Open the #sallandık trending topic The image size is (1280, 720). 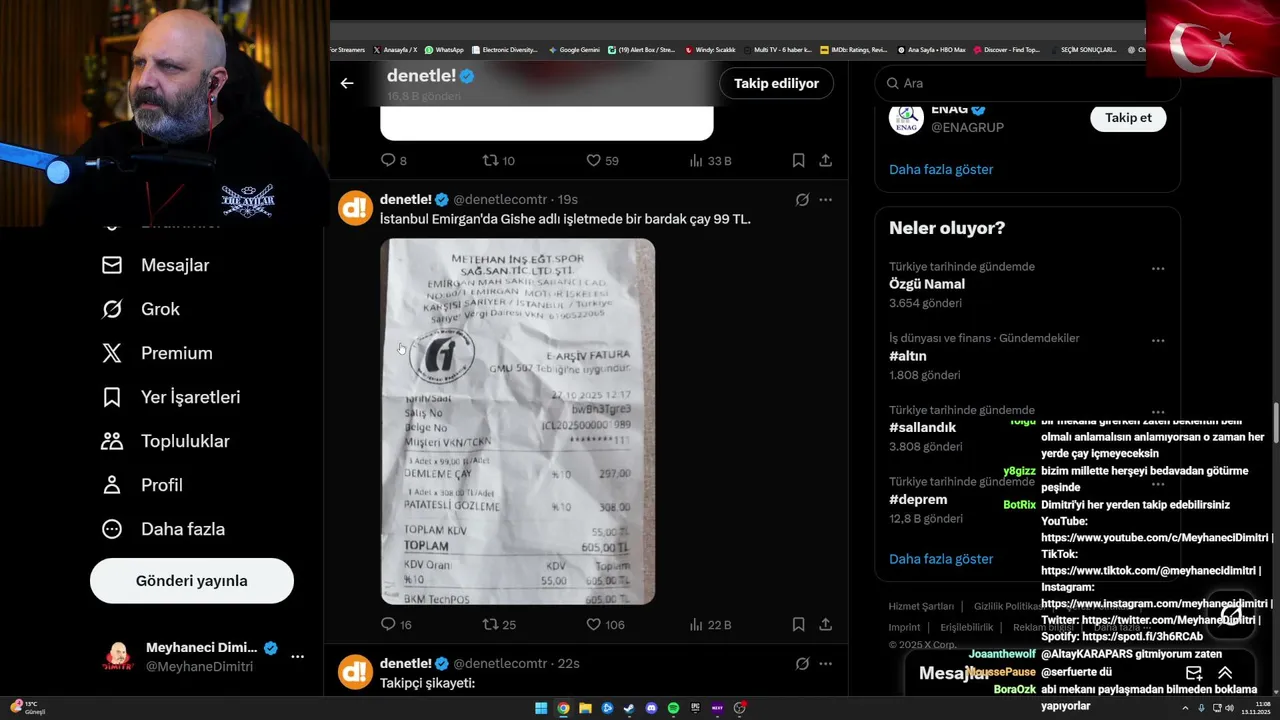click(922, 427)
